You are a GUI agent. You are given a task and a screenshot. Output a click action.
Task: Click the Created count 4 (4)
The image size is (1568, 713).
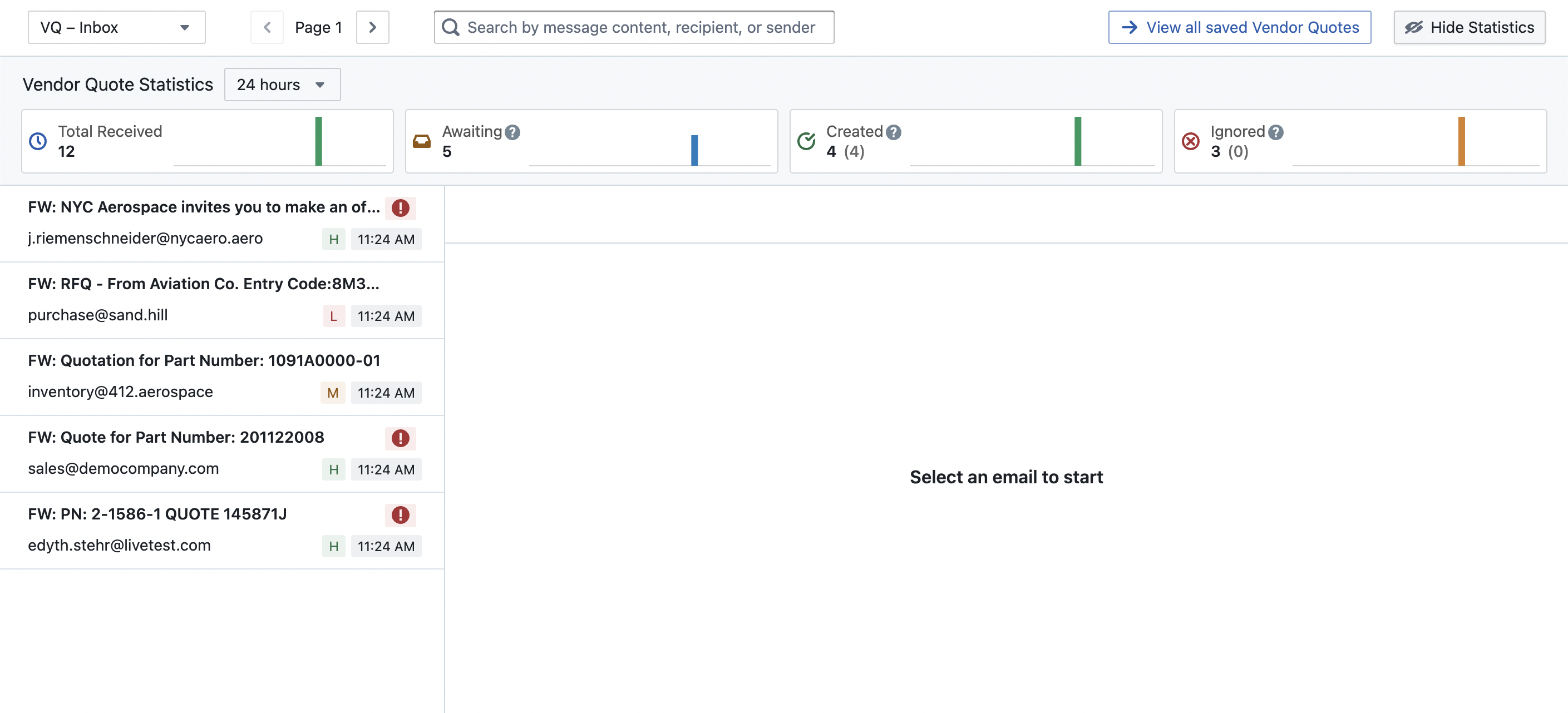tap(845, 151)
